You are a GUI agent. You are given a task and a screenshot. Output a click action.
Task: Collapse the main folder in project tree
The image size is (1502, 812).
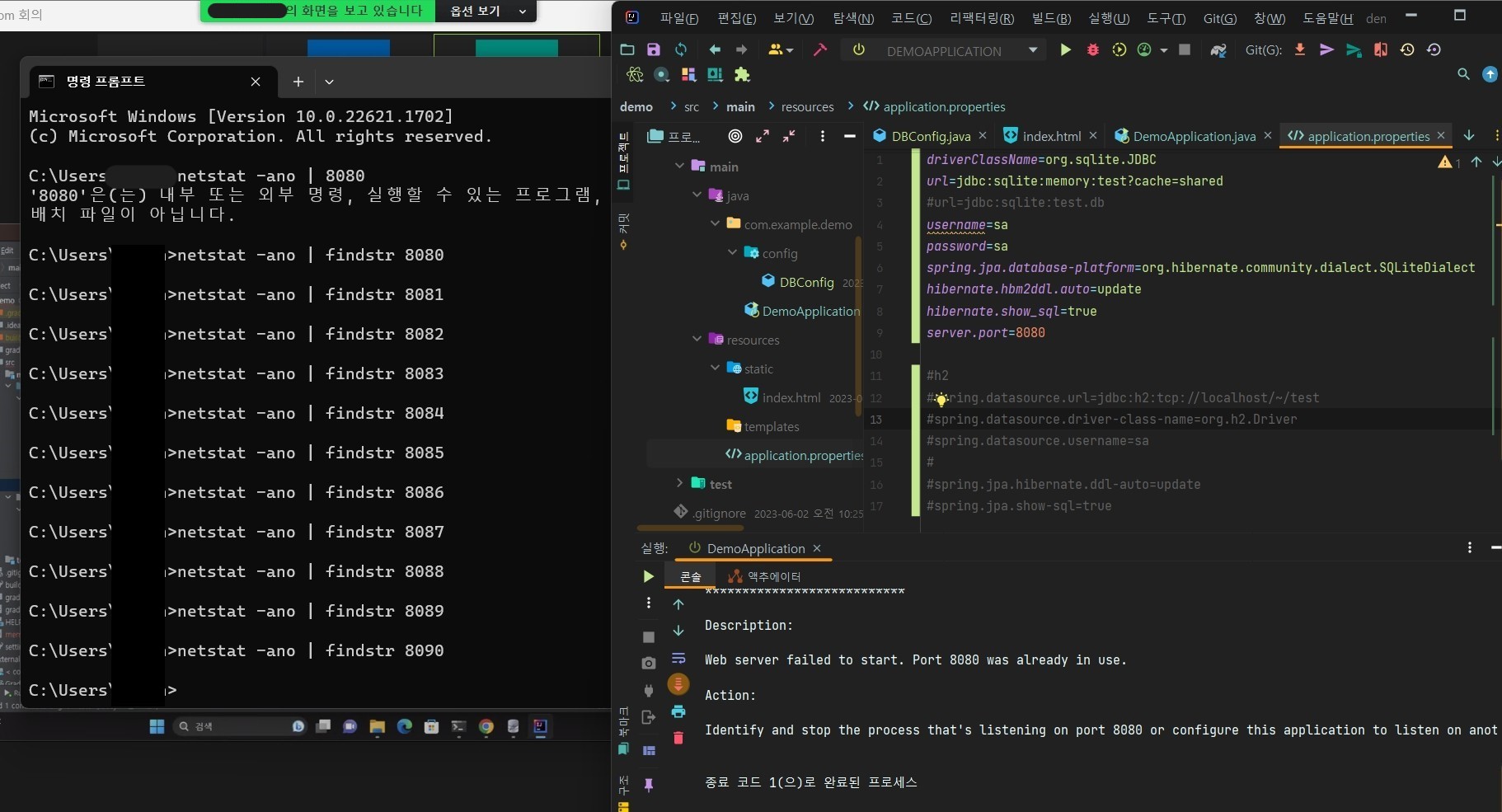pos(679,166)
